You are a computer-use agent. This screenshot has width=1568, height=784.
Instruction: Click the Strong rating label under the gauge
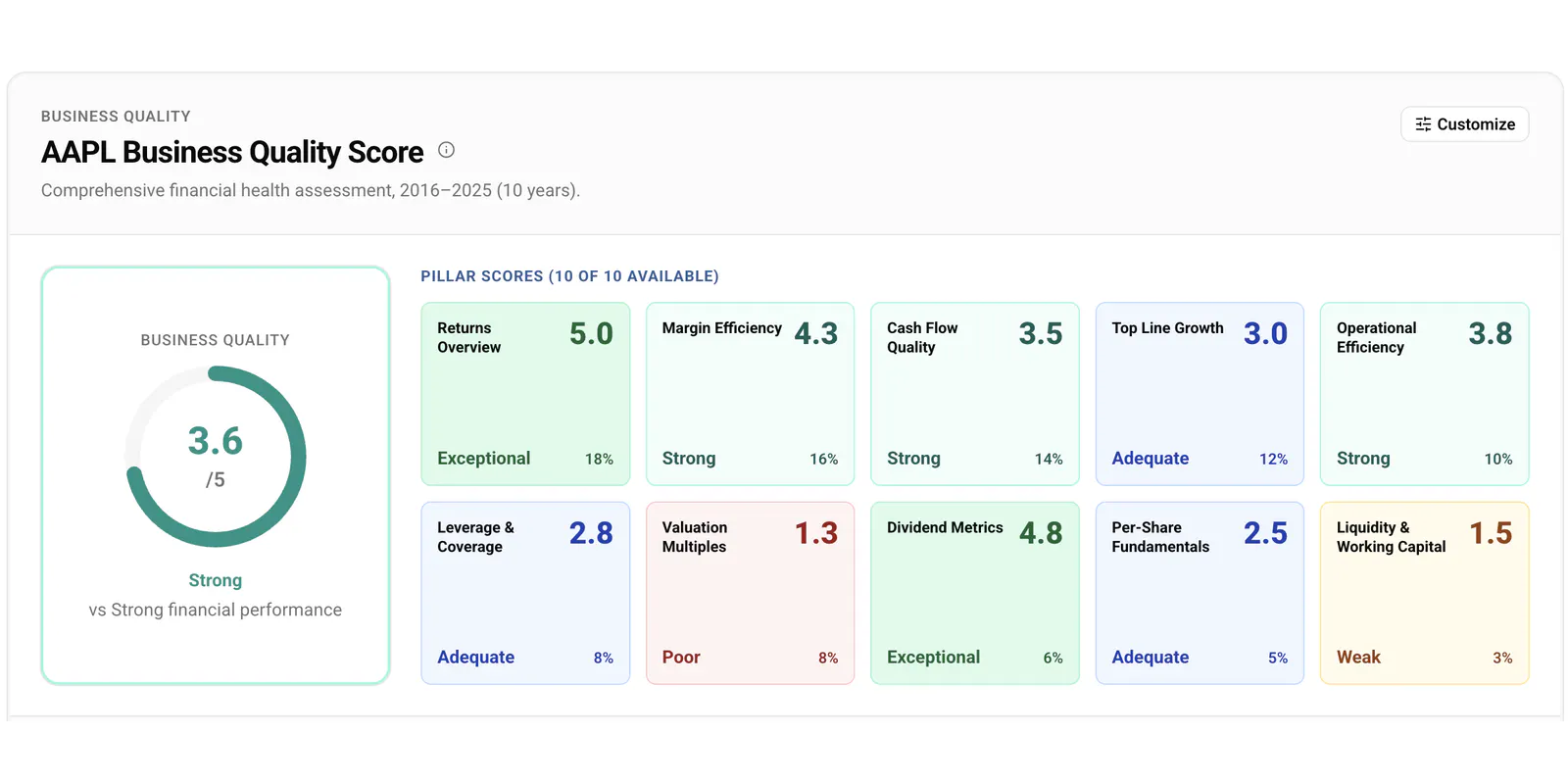click(x=216, y=580)
